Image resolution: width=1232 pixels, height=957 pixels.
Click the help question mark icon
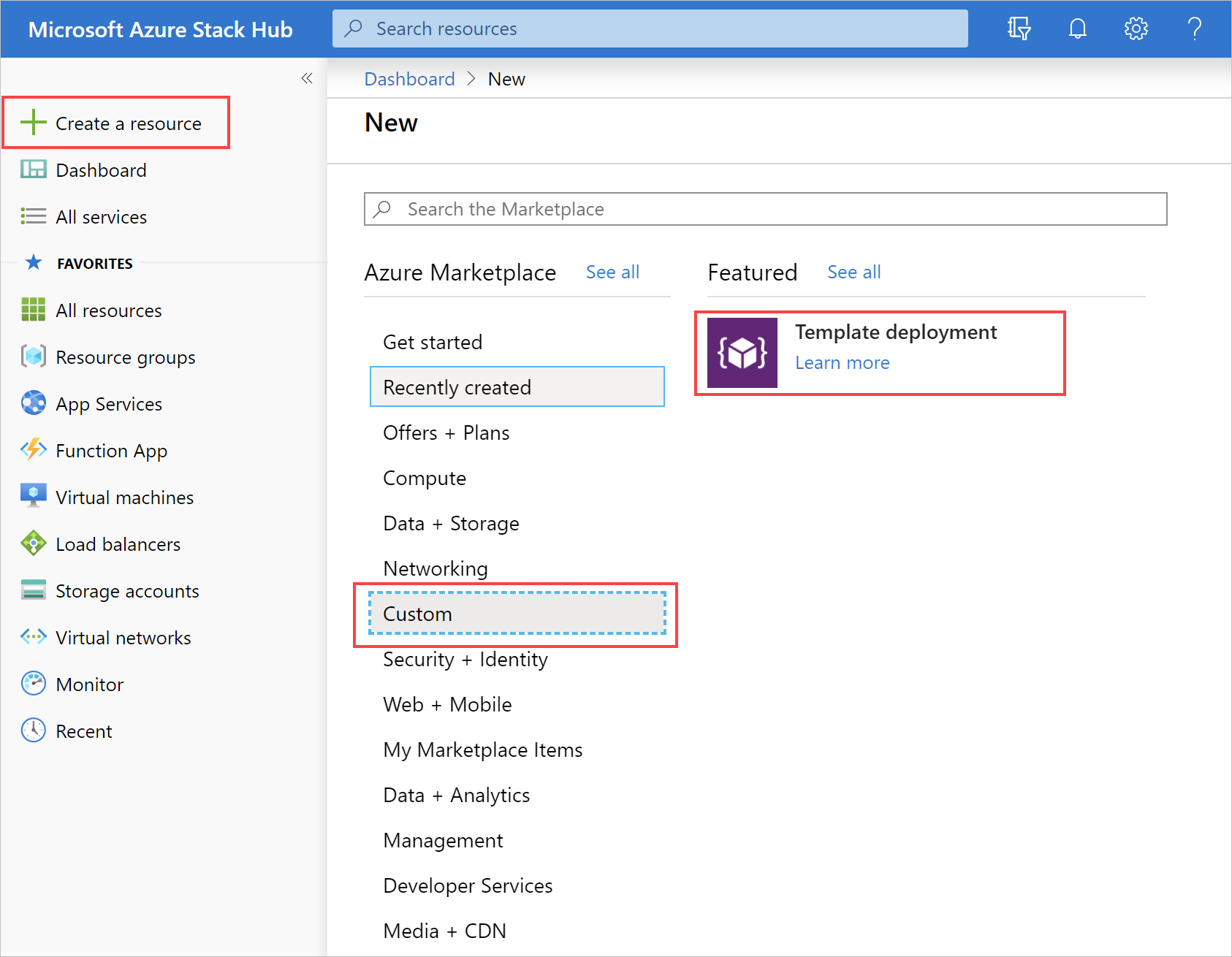click(x=1194, y=28)
